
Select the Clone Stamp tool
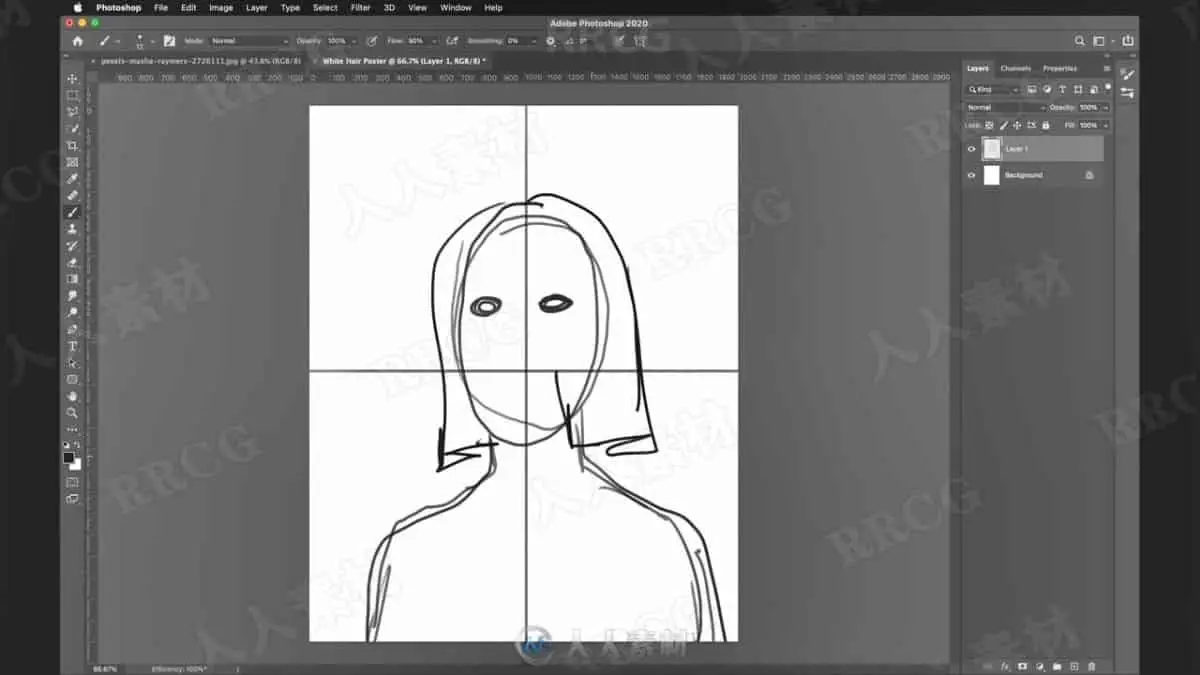coord(72,229)
